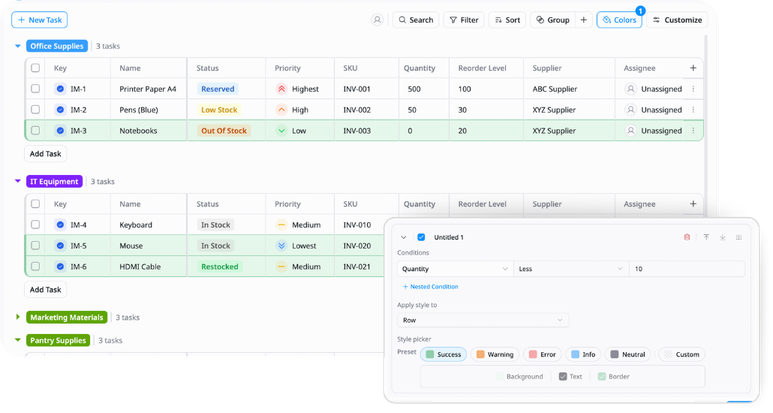Image resolution: width=773 pixels, height=413 pixels.
Task: Click the Medium priority icon for Keyboard
Action: coord(281,224)
